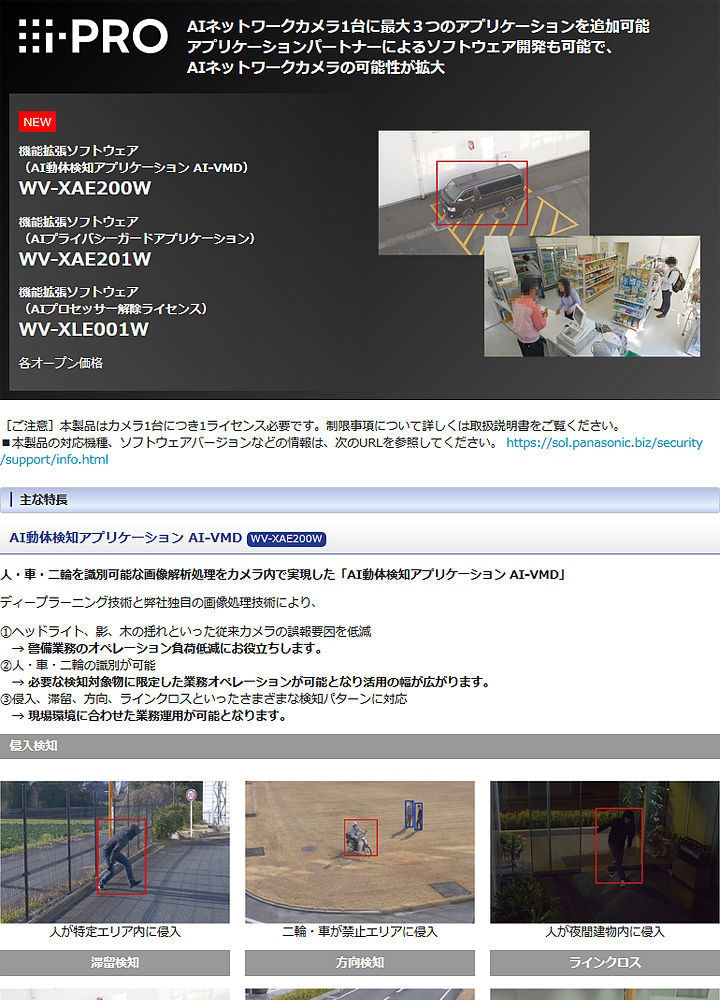The height and width of the screenshot is (1000, 720).
Task: Click the i-PRO logo
Action: click(92, 36)
